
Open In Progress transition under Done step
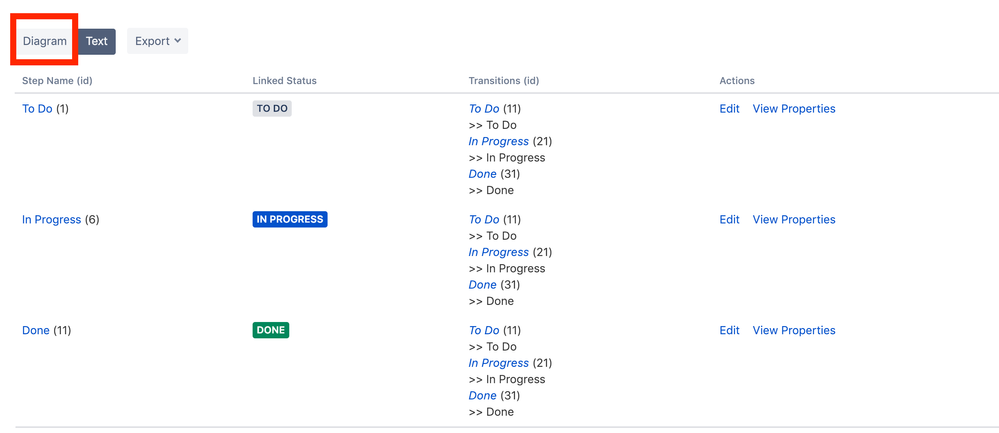(498, 364)
